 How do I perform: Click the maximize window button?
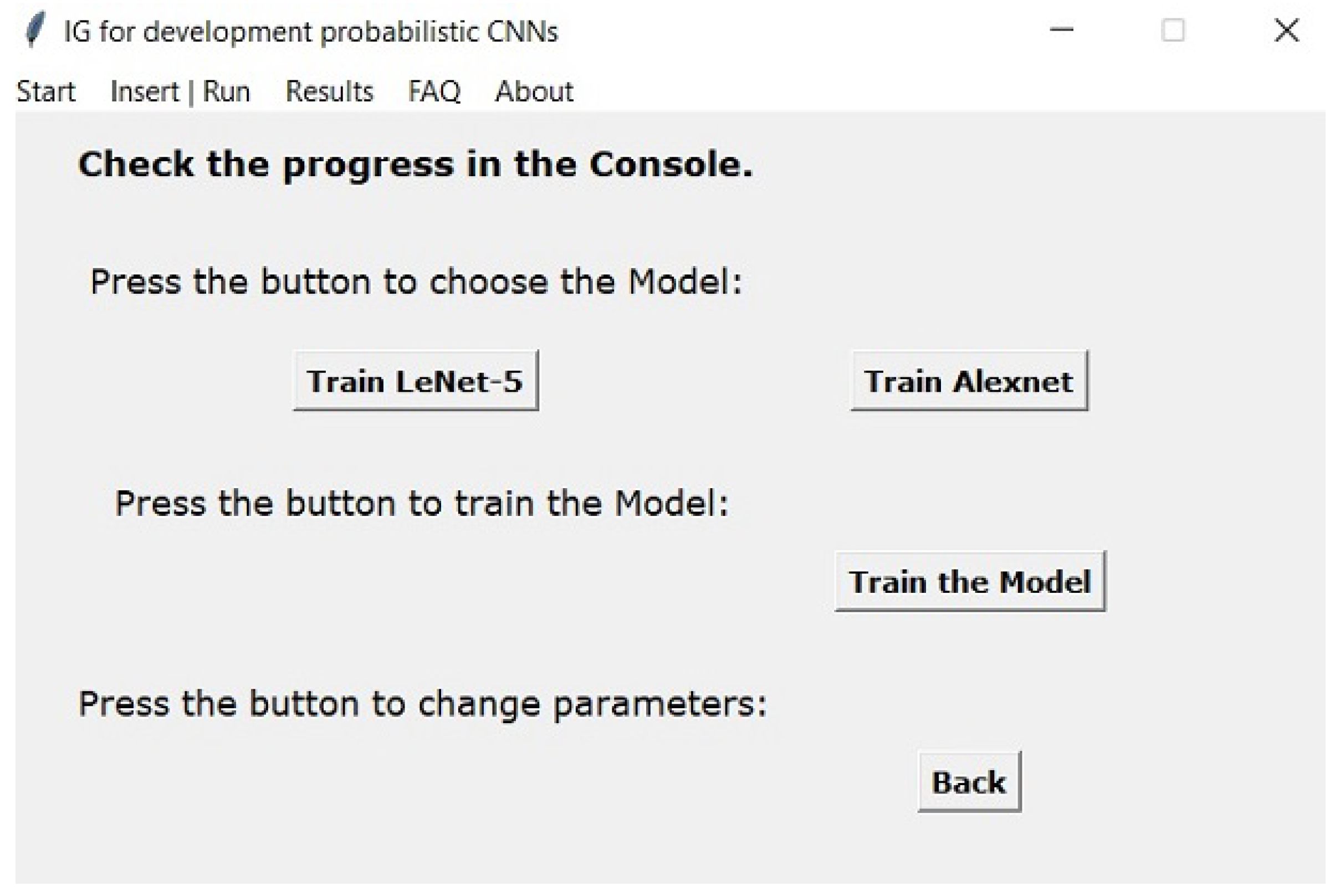tap(1173, 30)
